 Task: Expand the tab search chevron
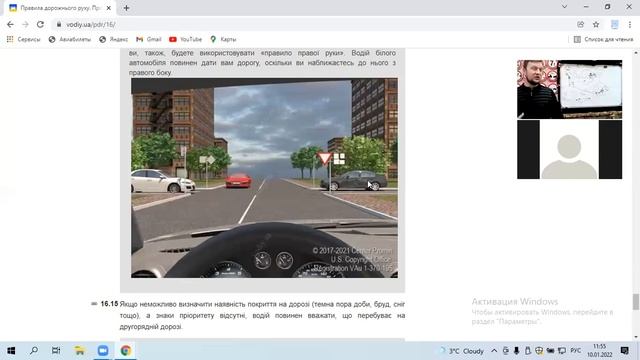[564, 7]
